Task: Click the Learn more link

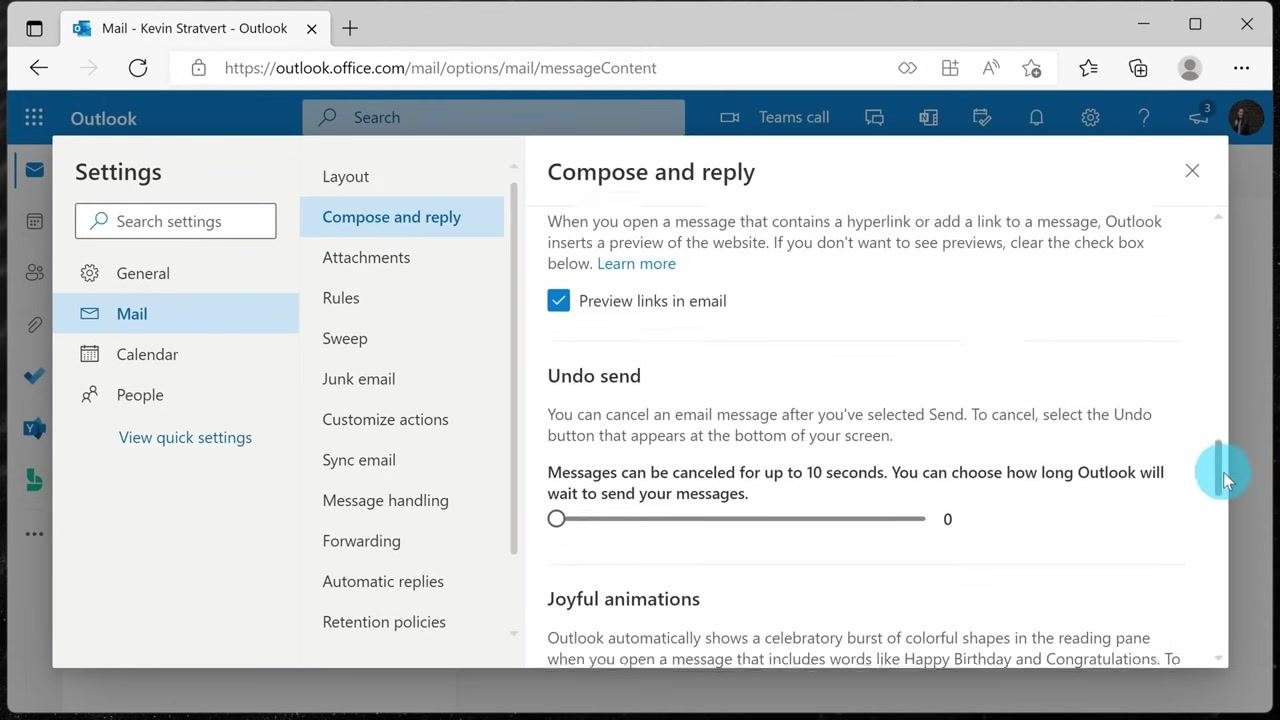Action: 636,263
